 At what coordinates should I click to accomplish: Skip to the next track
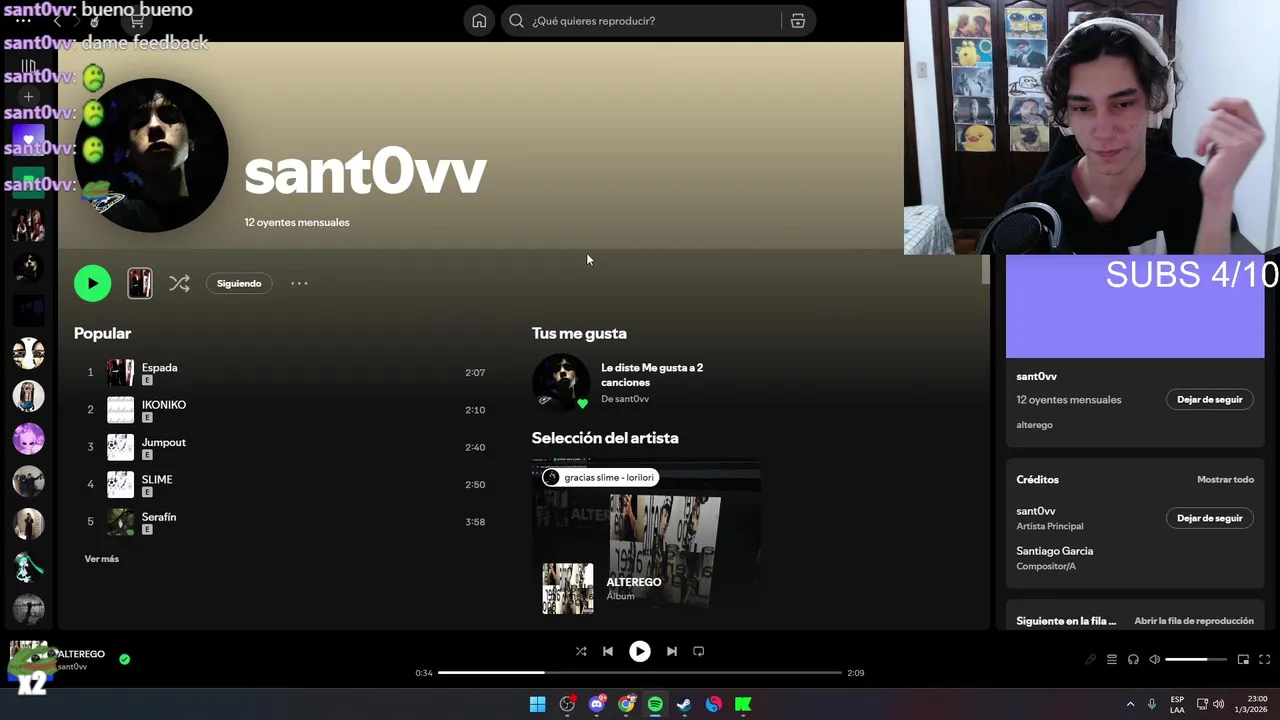[x=672, y=651]
